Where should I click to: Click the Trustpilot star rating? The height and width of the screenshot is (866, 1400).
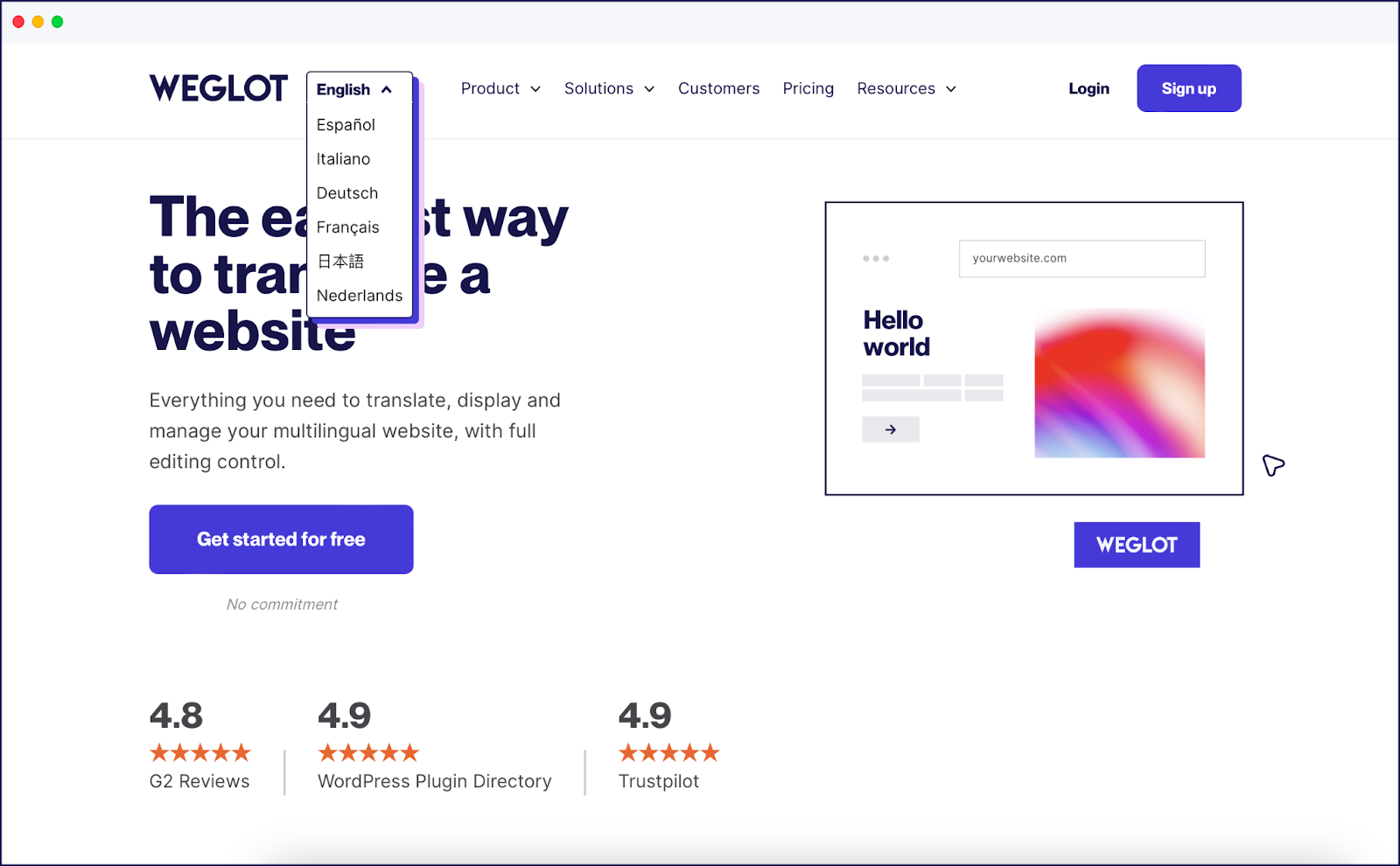[x=668, y=751]
